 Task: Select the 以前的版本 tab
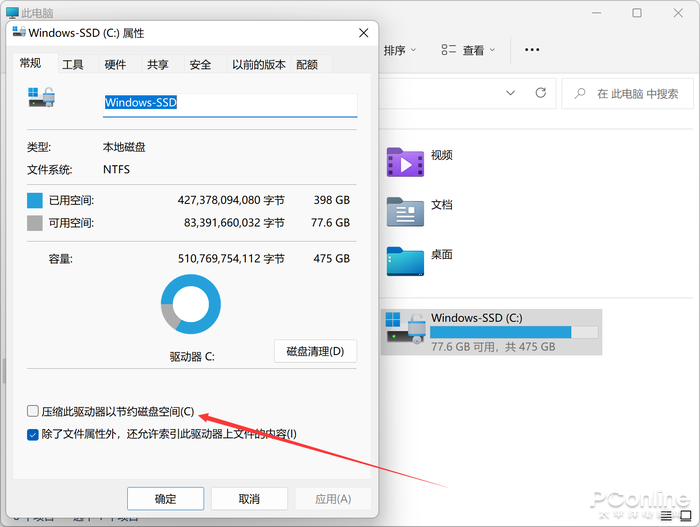(258, 65)
